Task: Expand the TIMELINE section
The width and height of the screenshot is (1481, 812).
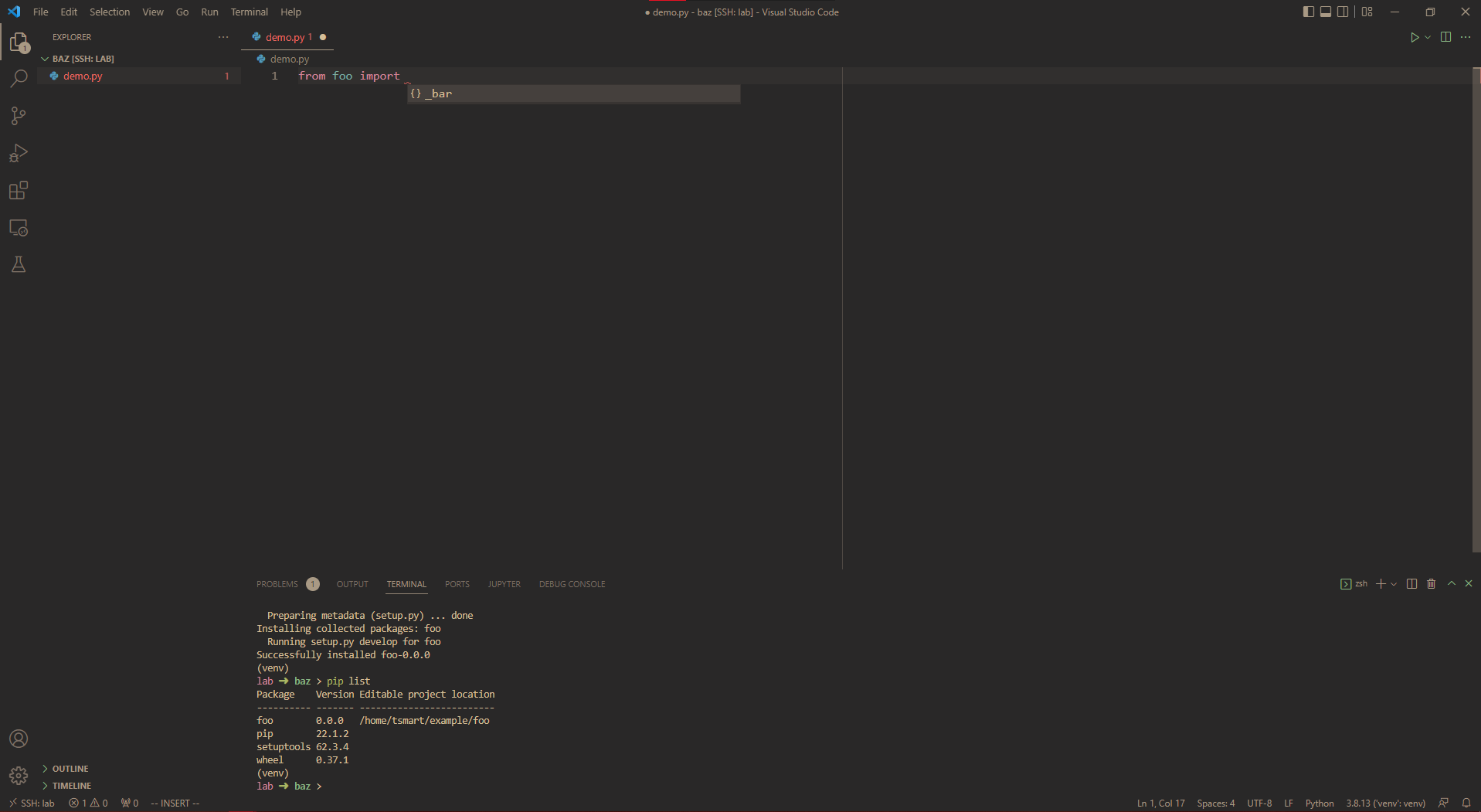Action: point(71,785)
